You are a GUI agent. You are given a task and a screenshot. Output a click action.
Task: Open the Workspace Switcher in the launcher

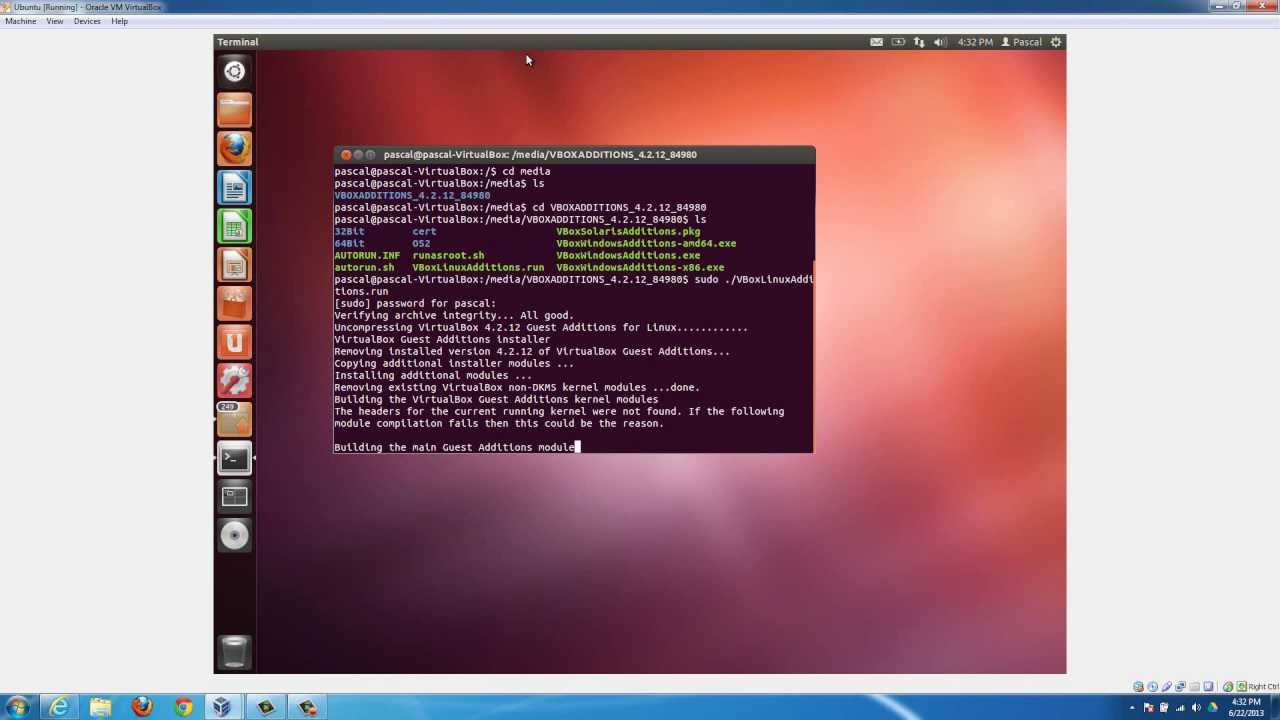[x=234, y=497]
